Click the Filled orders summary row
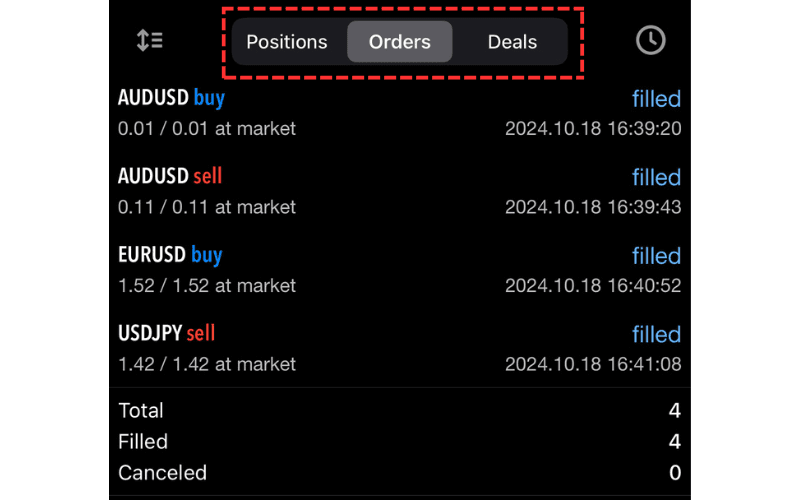 point(400,441)
